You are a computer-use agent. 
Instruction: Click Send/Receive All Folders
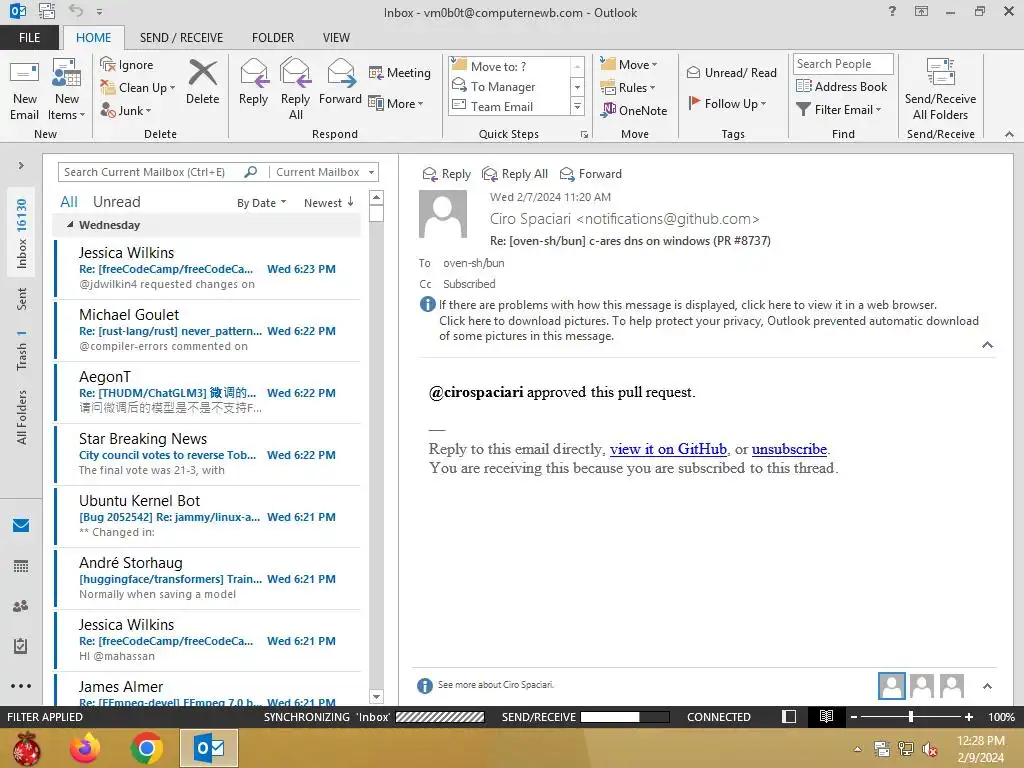tap(940, 90)
